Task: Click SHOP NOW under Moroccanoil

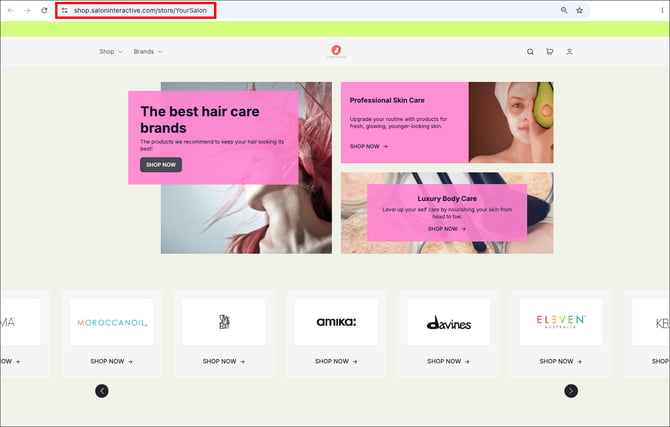Action: coord(112,361)
